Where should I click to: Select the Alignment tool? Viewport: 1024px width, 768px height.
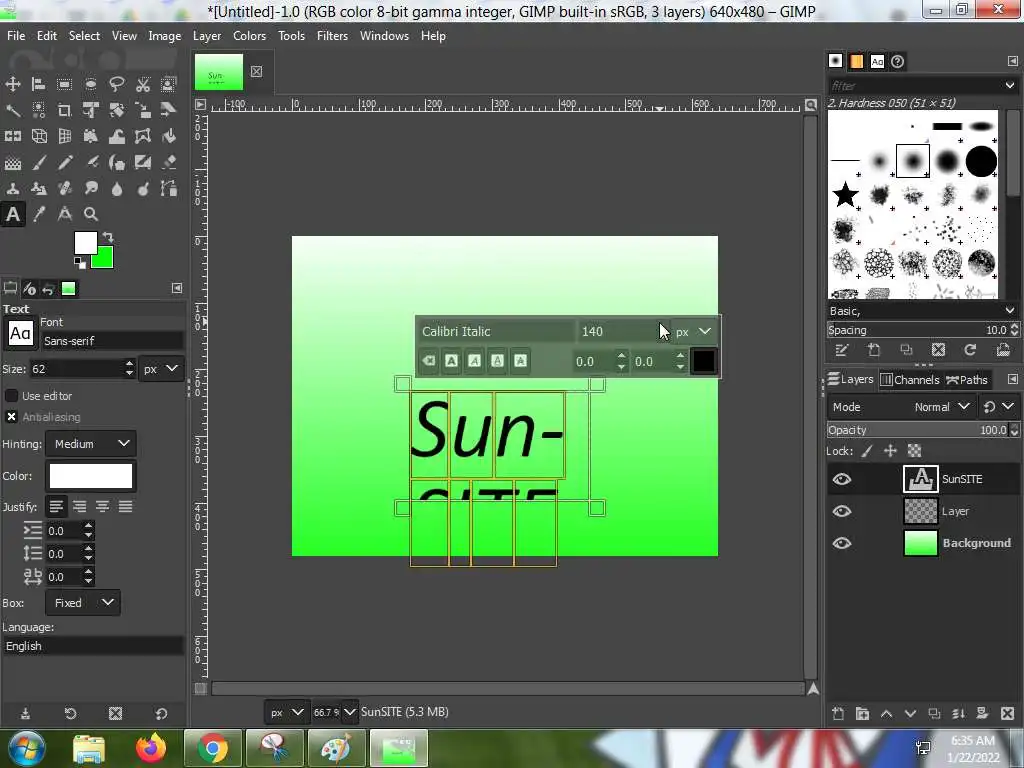coord(39,84)
